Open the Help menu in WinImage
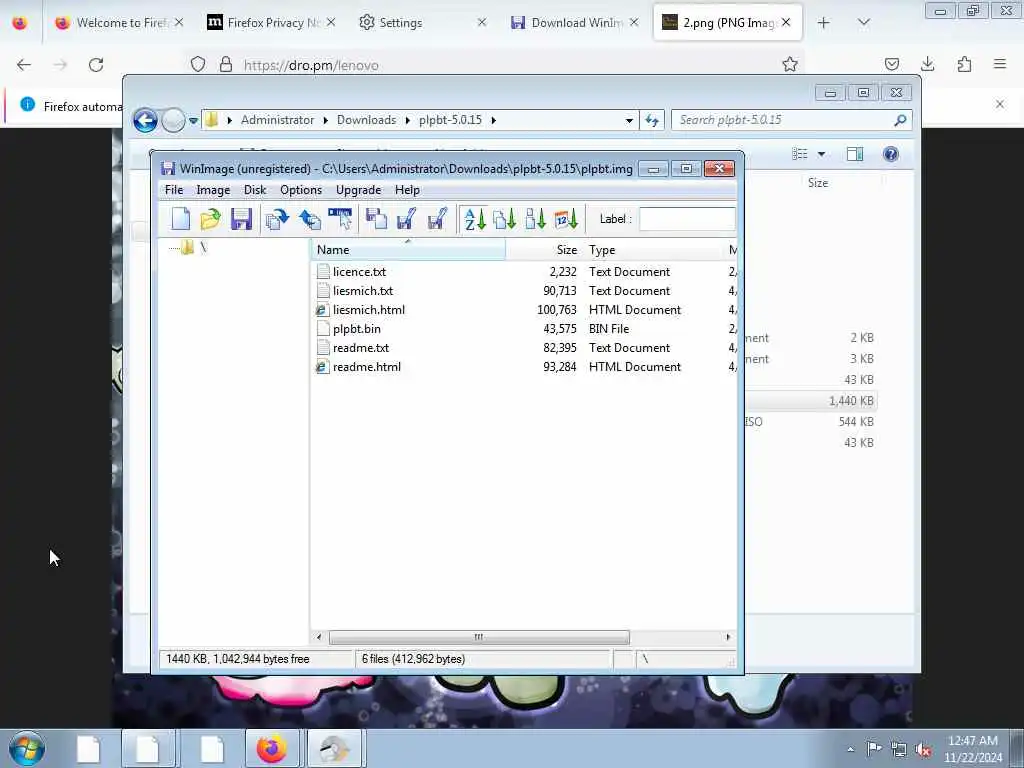Image resolution: width=1024 pixels, height=768 pixels. (x=407, y=190)
